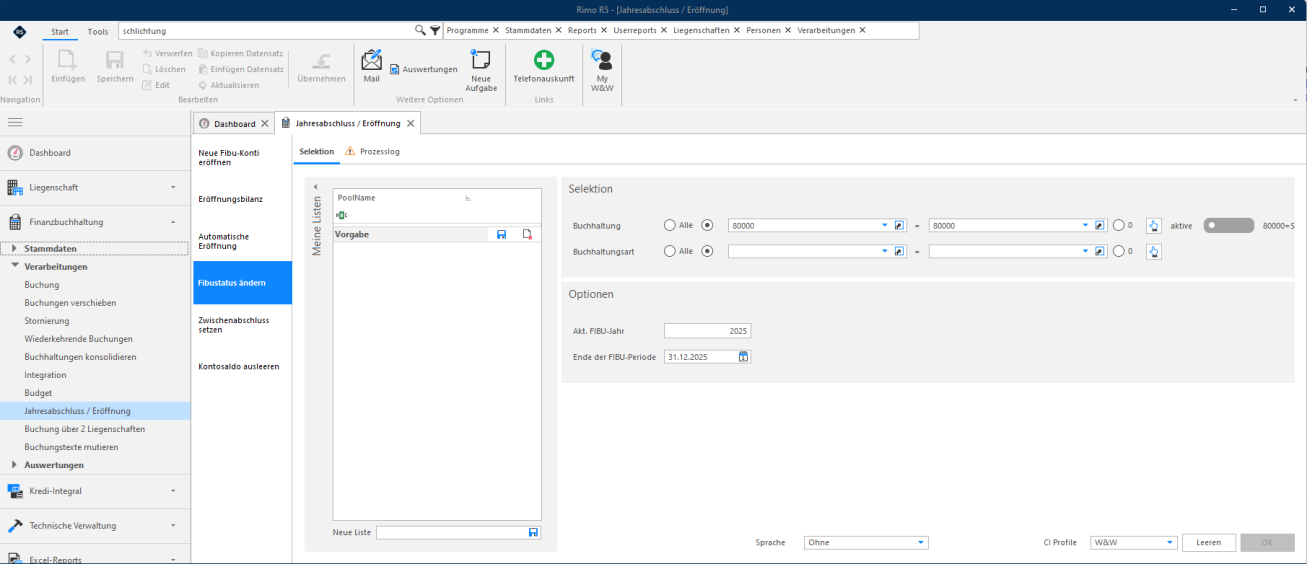
Task: Click Löschen command in ribbon
Action: click(x=164, y=69)
